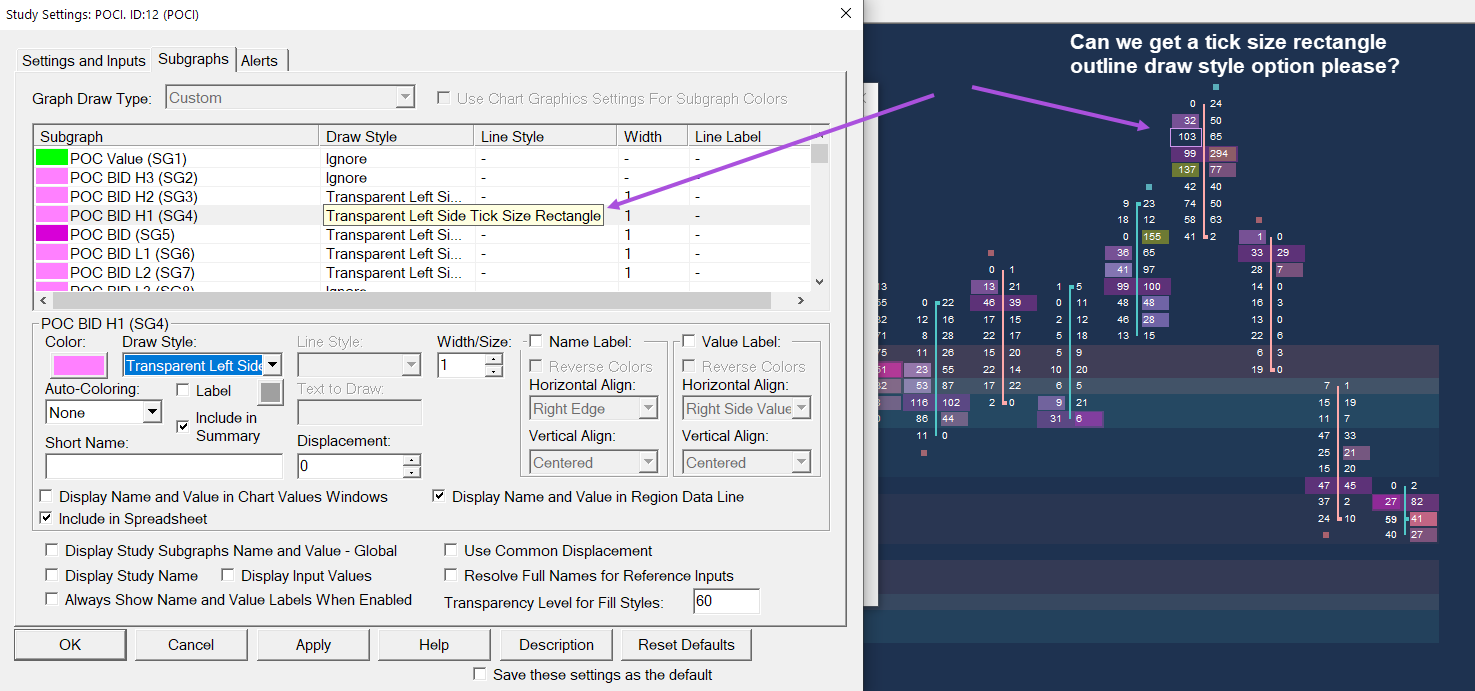Open the Draw Style dropdown
The height and width of the screenshot is (691, 1475).
pyautogui.click(x=273, y=366)
